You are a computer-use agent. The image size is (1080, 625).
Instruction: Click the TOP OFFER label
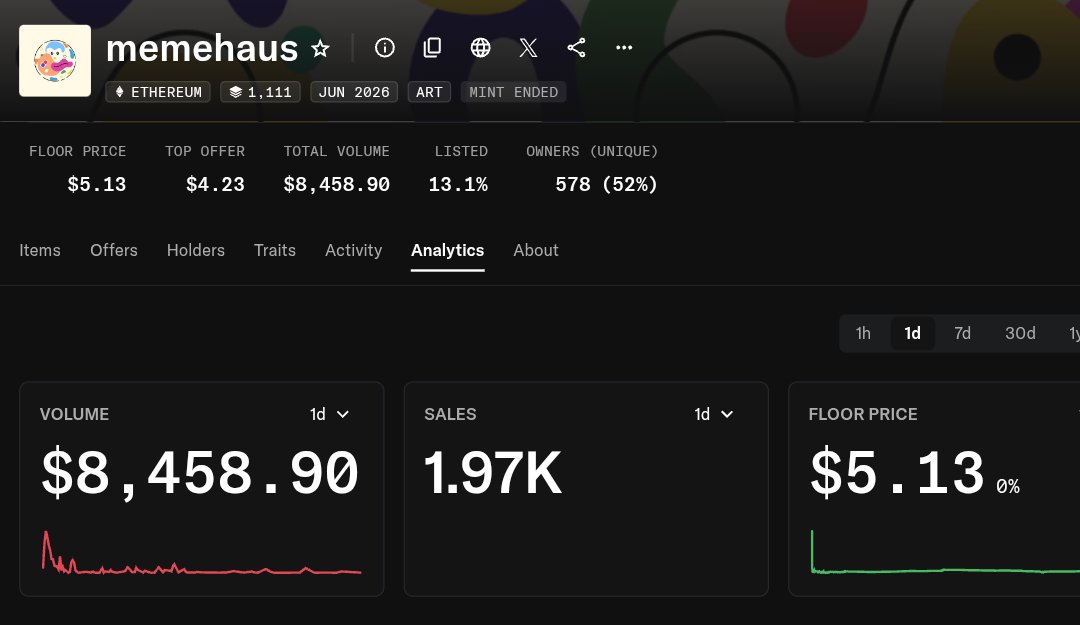point(205,151)
